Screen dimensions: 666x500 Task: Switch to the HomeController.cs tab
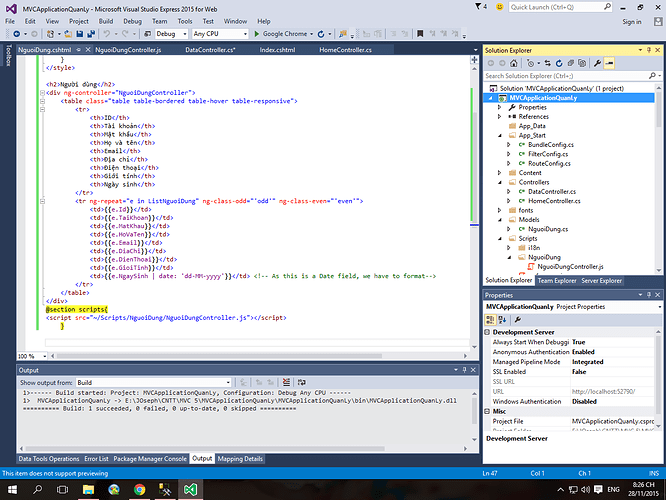click(x=344, y=49)
